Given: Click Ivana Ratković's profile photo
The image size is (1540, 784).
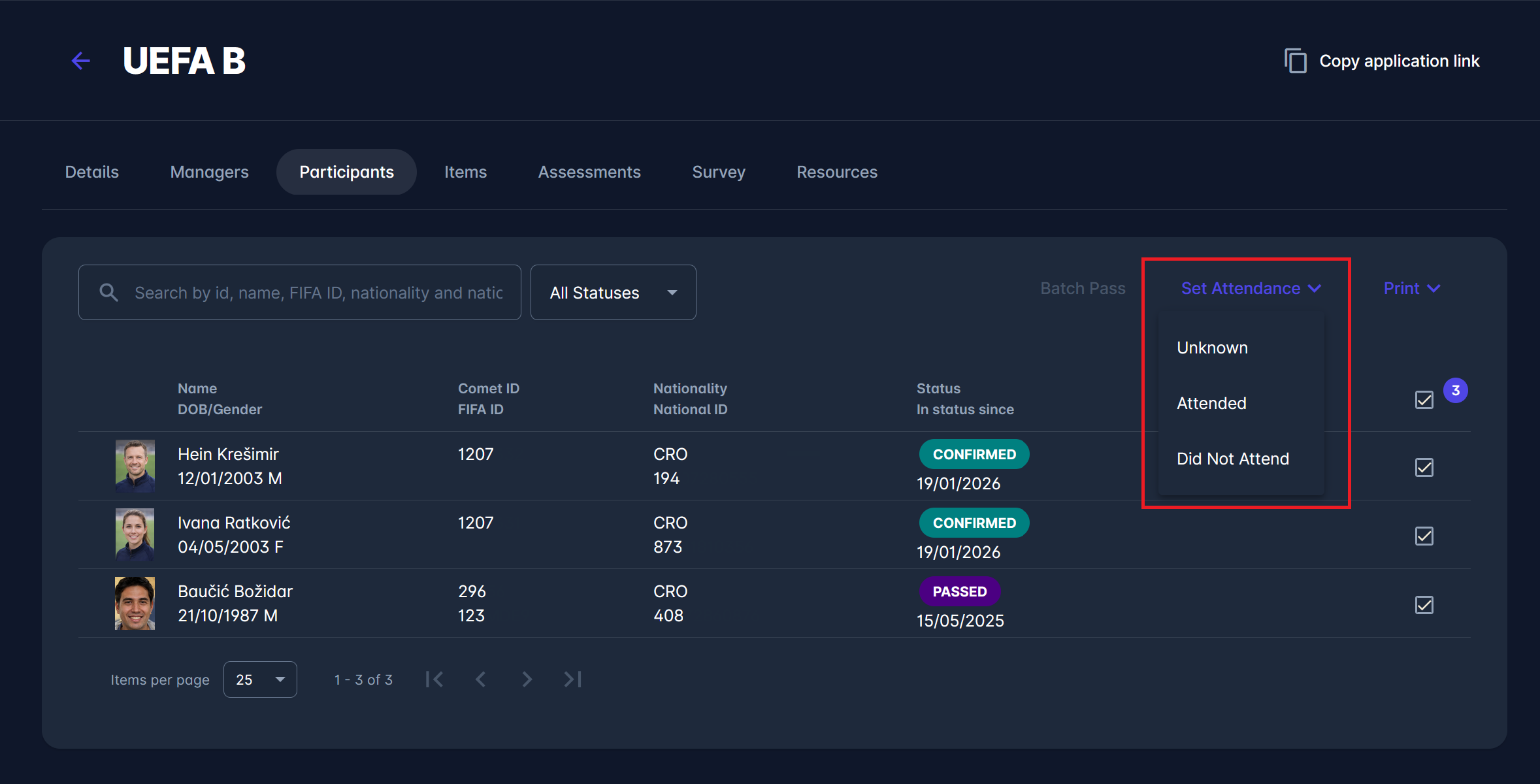Looking at the screenshot, I should tap(135, 535).
